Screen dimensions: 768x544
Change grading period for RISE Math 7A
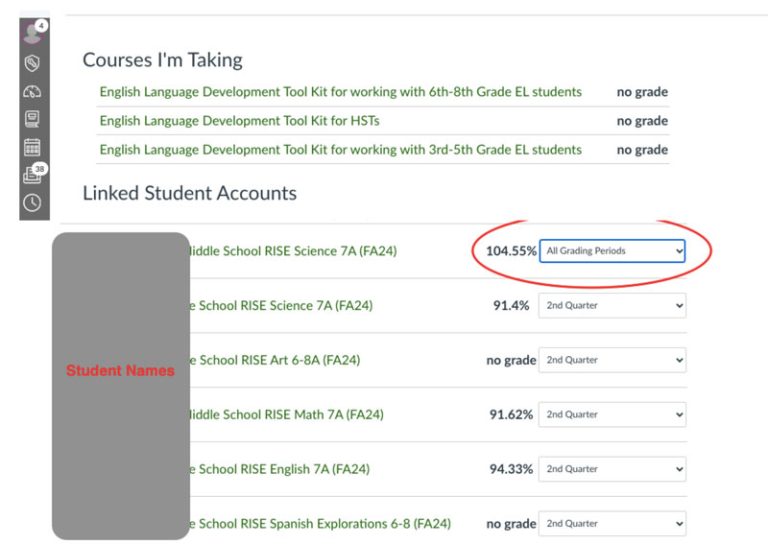tap(613, 415)
